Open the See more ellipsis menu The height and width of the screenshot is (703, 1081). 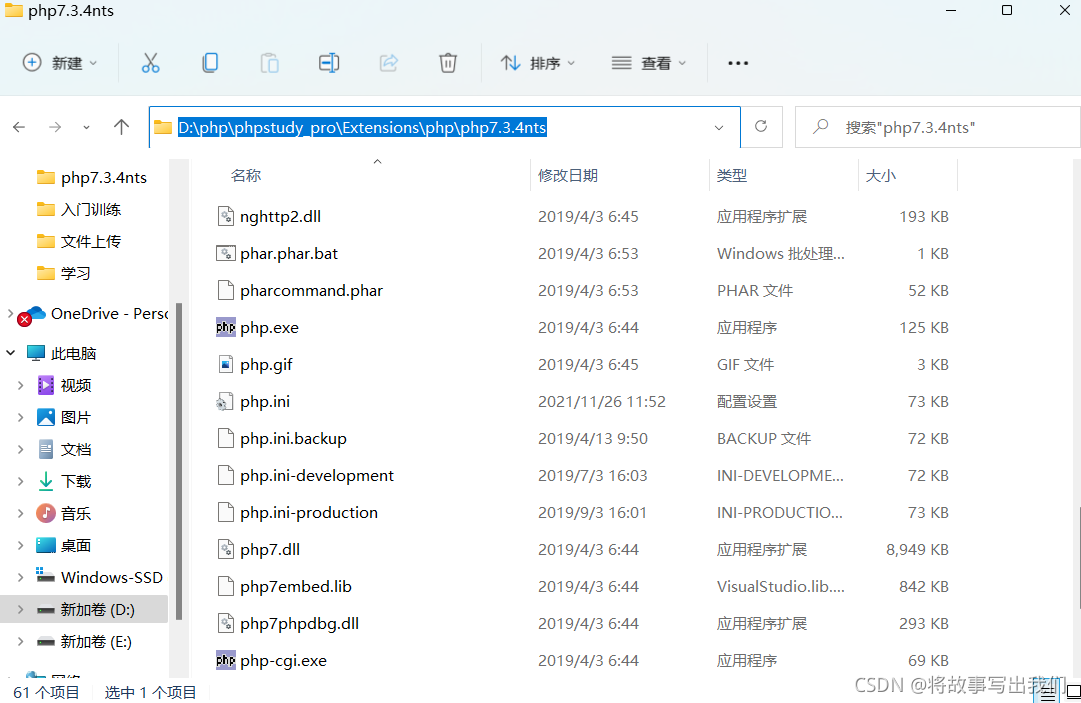click(x=738, y=63)
